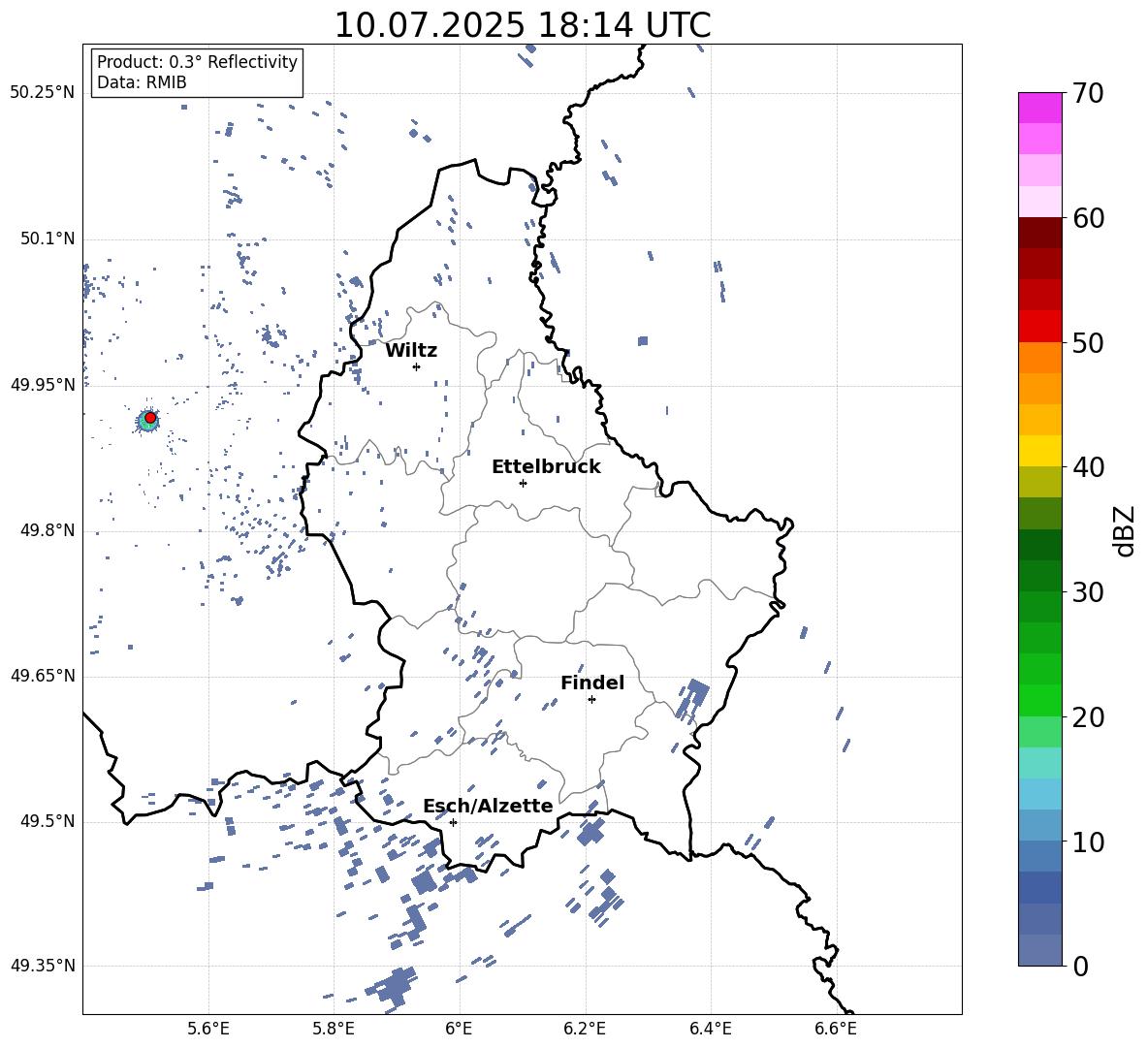Click the bright green colorbar segment at 20
This screenshot has height=1048, width=1148.
pyautogui.click(x=1039, y=700)
